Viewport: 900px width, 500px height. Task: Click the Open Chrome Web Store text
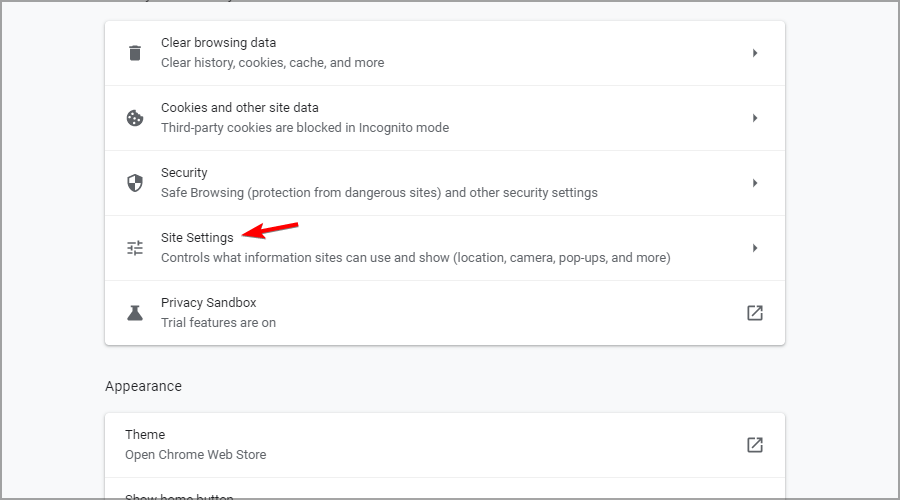(x=195, y=455)
